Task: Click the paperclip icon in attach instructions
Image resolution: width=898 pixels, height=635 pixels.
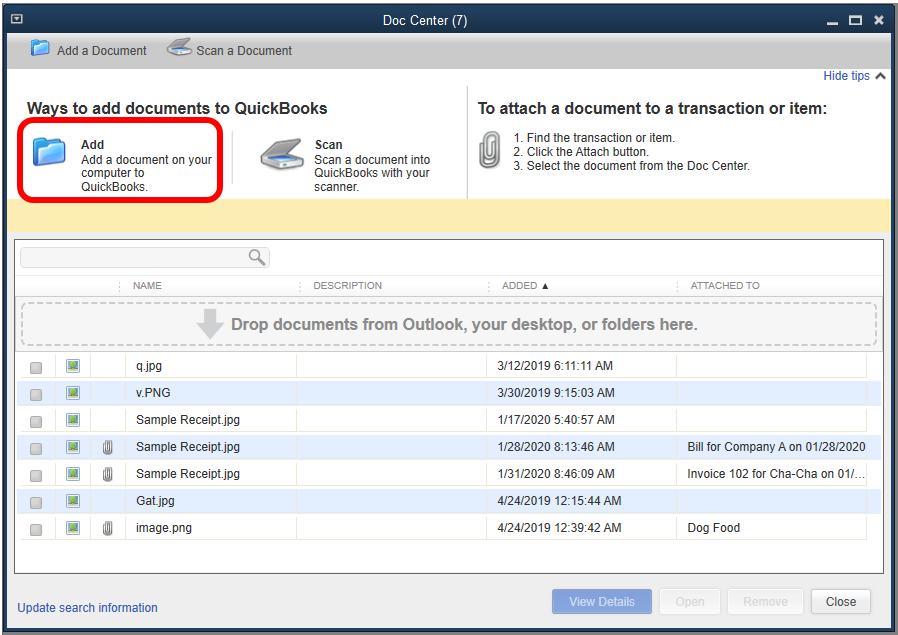Action: point(489,151)
